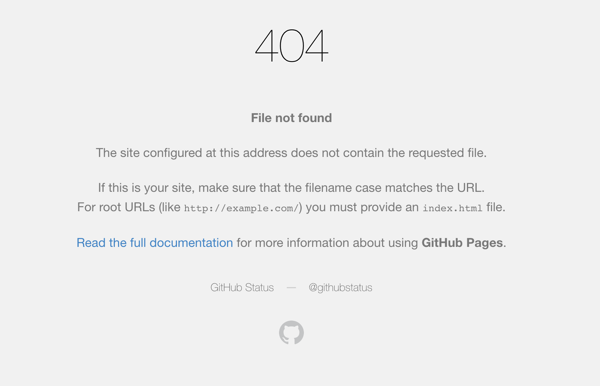Click the bold GitHub Pages text
The image size is (600, 386).
tap(462, 243)
